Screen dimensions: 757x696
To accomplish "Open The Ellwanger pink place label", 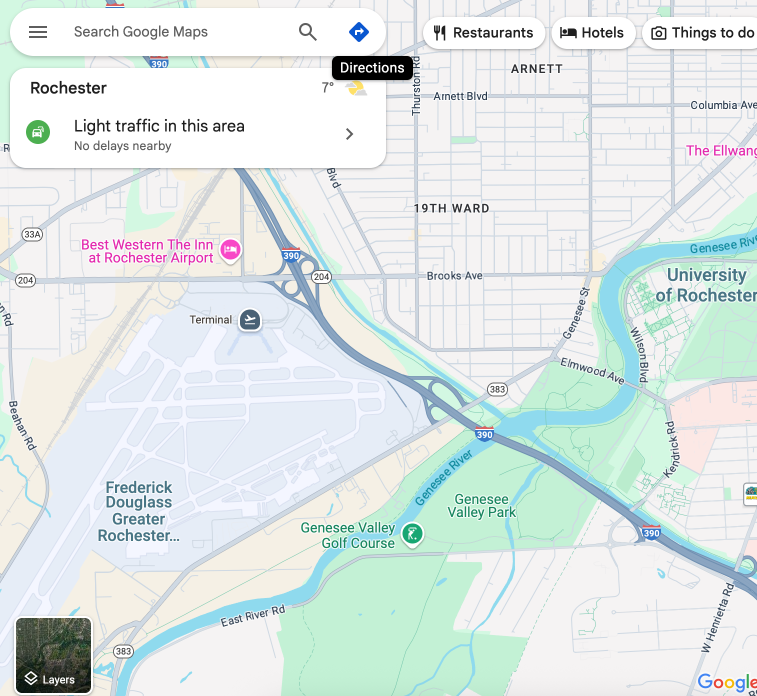I will (x=721, y=151).
